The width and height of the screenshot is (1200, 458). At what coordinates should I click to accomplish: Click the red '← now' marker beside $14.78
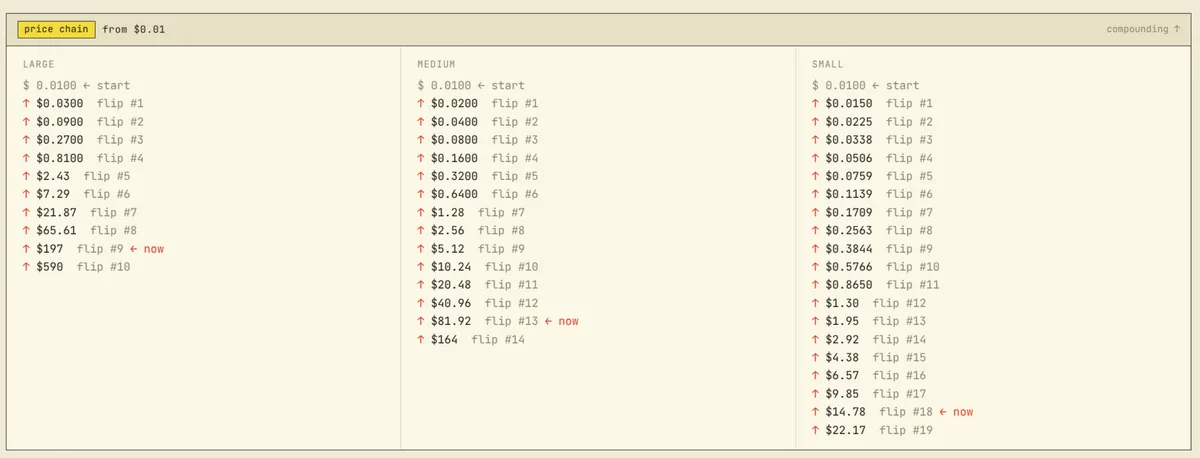click(957, 411)
